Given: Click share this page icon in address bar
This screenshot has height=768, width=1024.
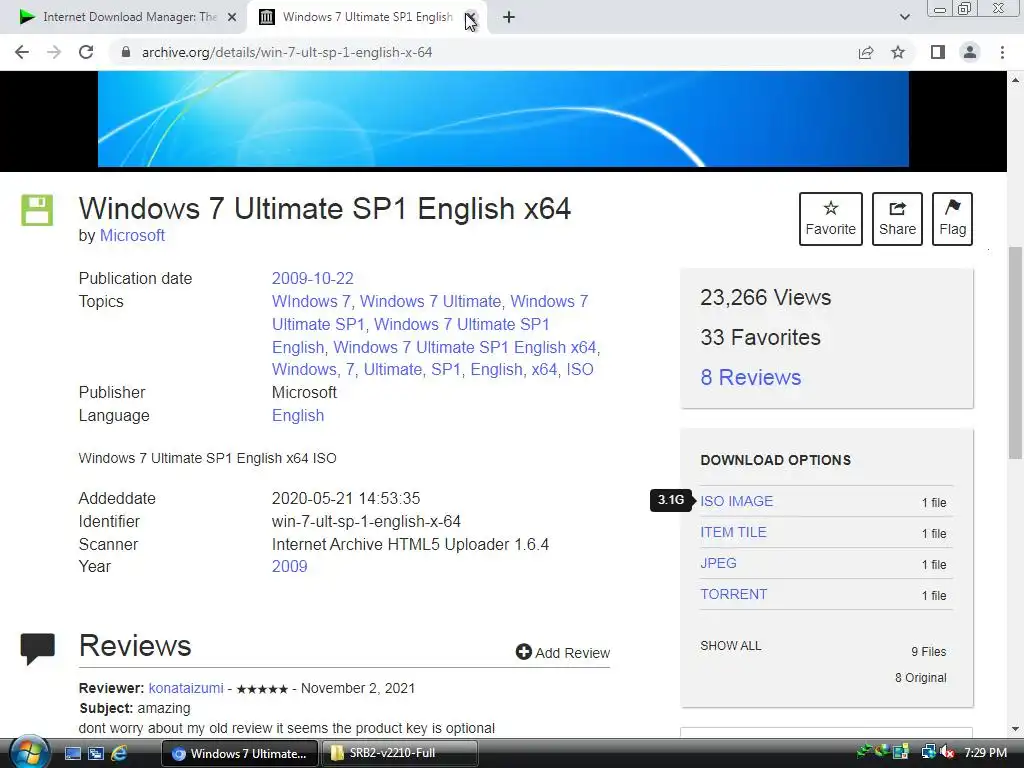Looking at the screenshot, I should click(866, 52).
